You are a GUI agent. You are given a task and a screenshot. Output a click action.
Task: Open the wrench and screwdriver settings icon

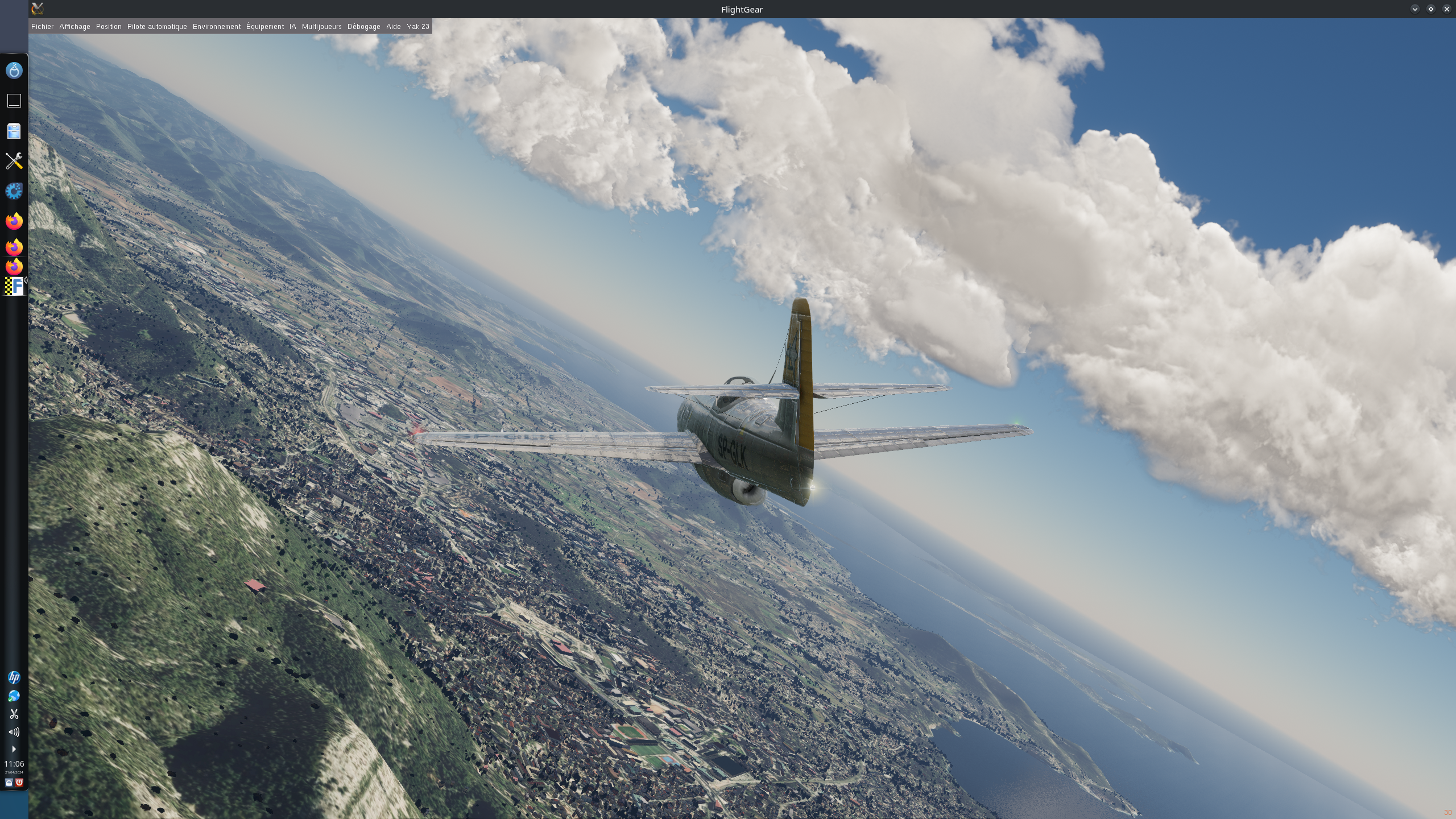(x=14, y=161)
